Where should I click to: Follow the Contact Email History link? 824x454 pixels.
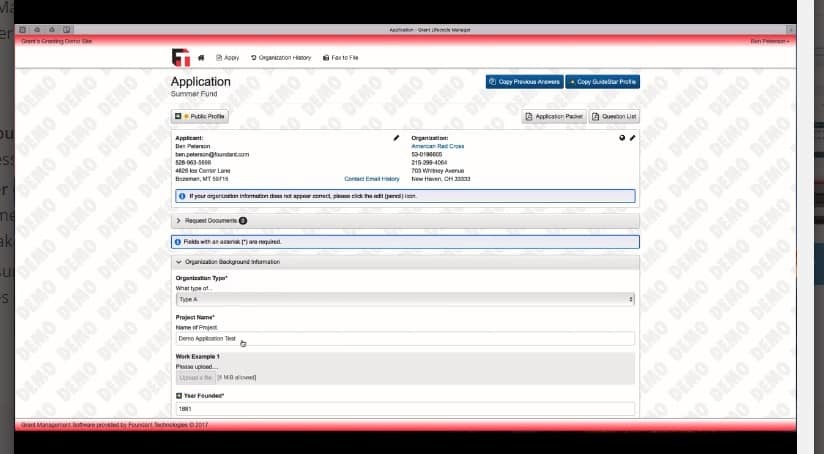[x=371, y=179]
